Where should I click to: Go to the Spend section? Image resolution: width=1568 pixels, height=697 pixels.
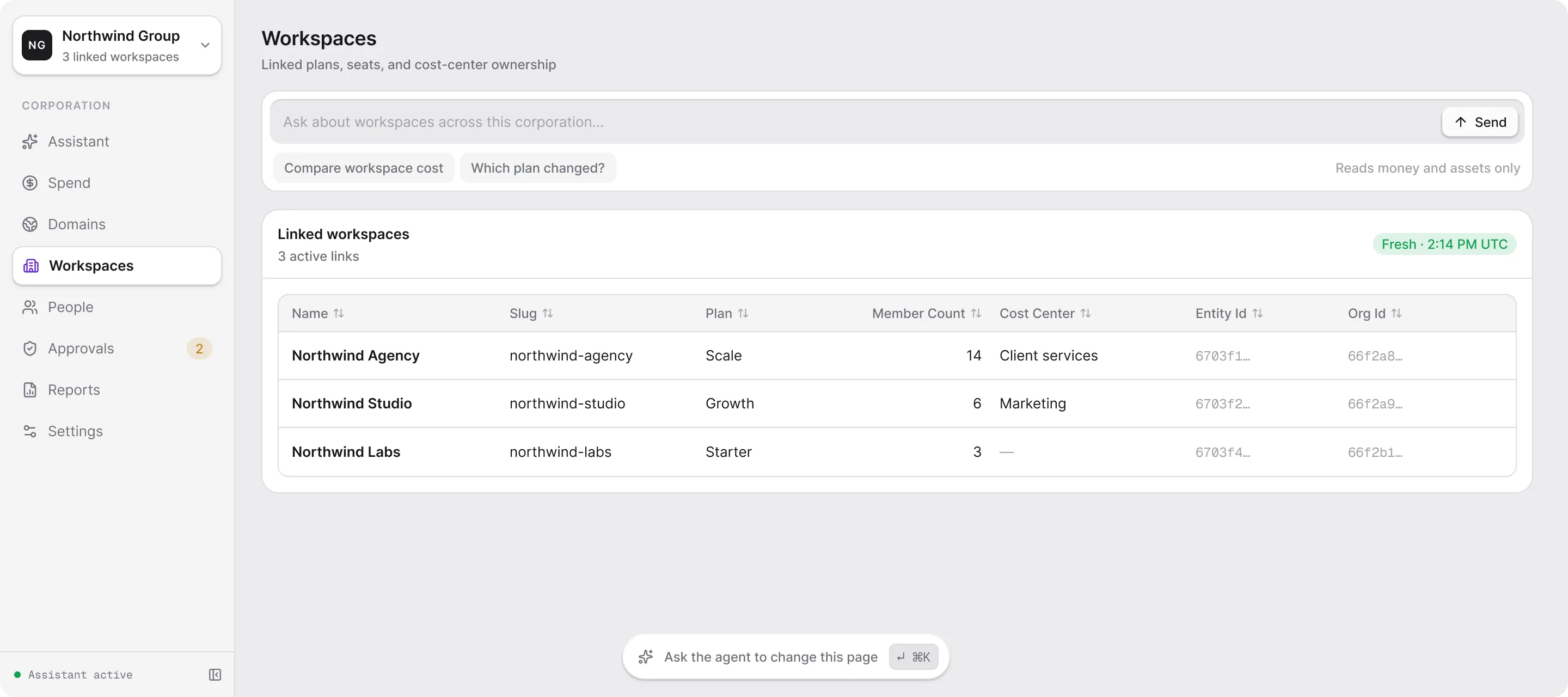tap(117, 182)
